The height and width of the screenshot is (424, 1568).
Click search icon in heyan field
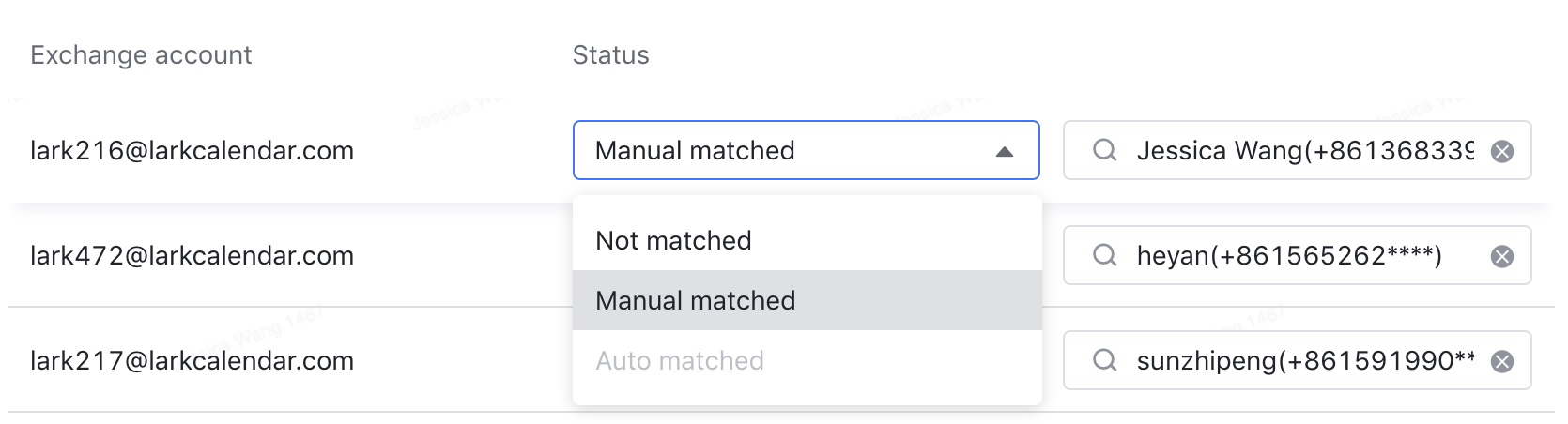pos(1105,255)
